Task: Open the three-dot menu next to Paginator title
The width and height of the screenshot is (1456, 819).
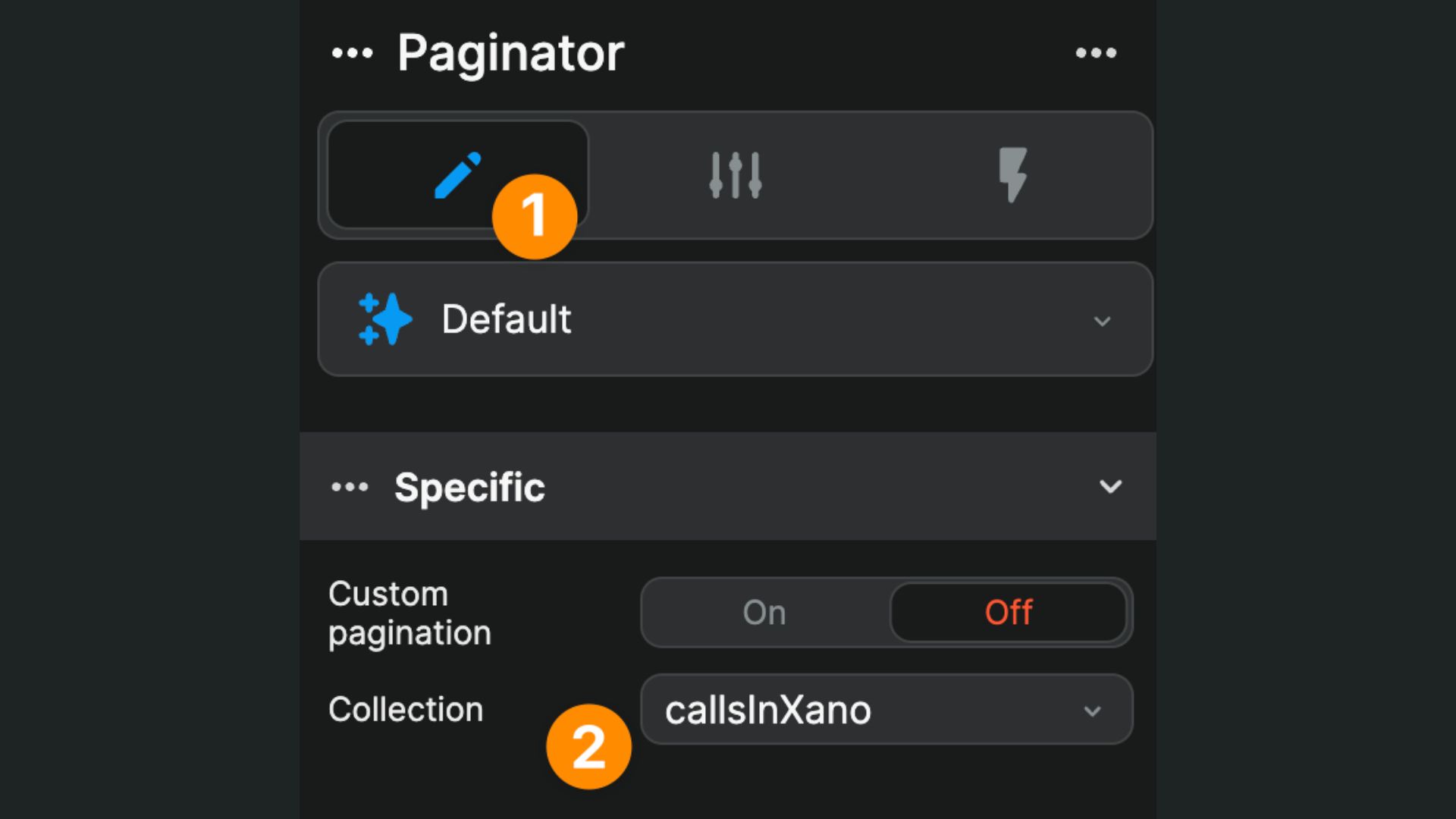Action: pos(1097,52)
